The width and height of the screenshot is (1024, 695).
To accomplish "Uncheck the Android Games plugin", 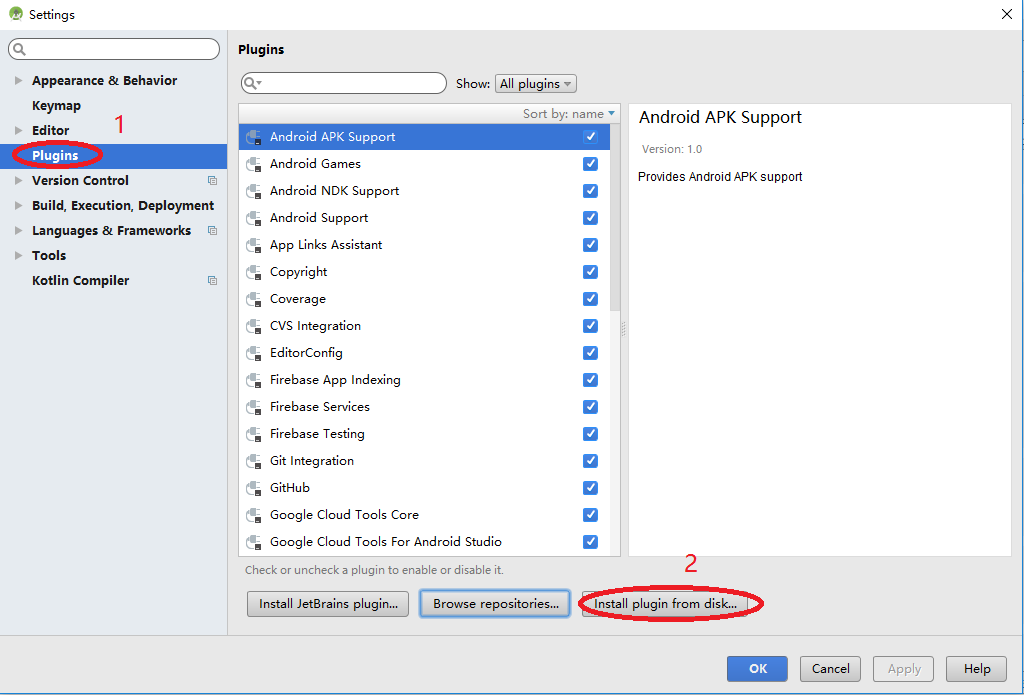I will click(x=590, y=164).
